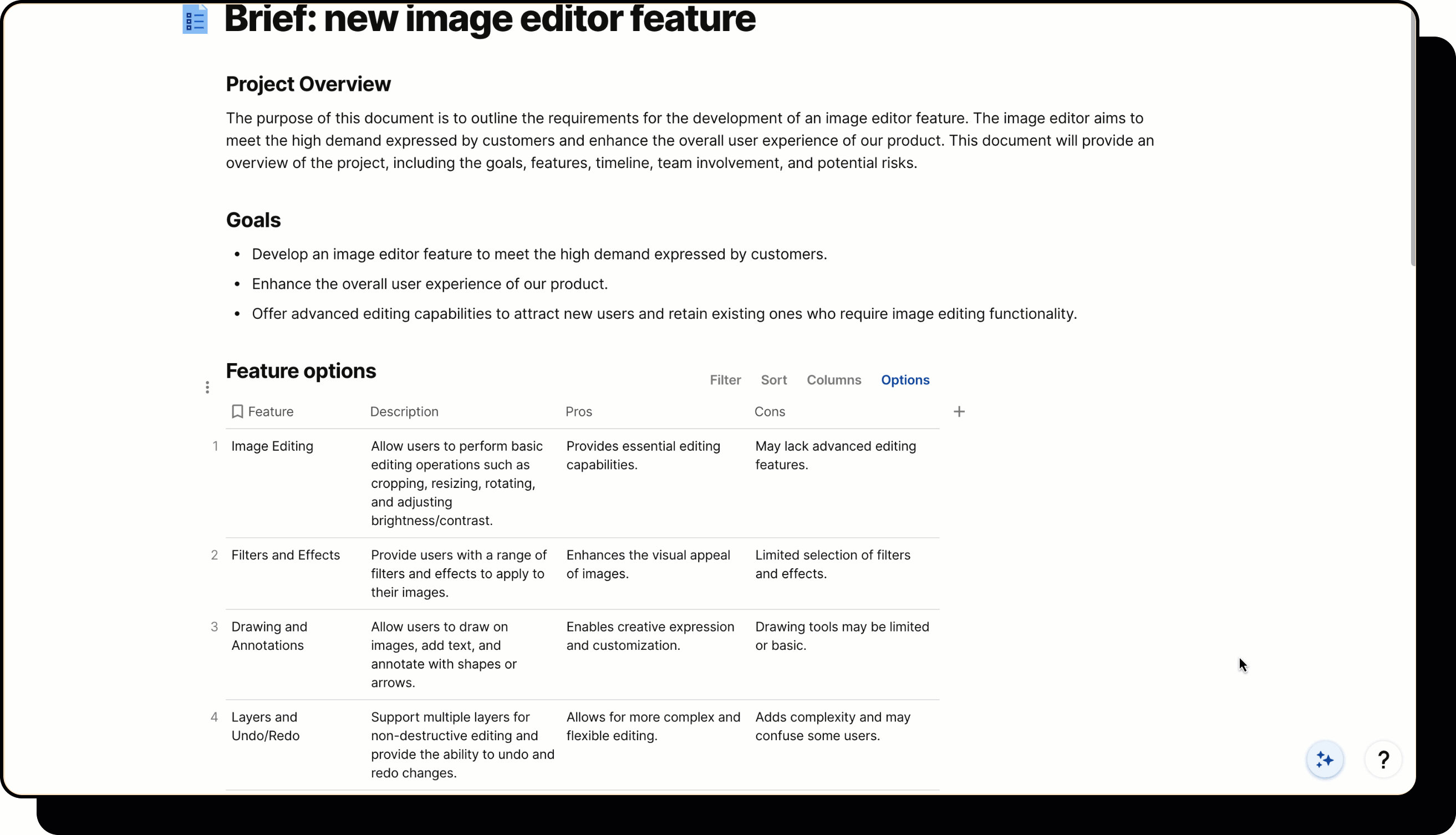Click the row number 3 in the table

[x=215, y=627]
